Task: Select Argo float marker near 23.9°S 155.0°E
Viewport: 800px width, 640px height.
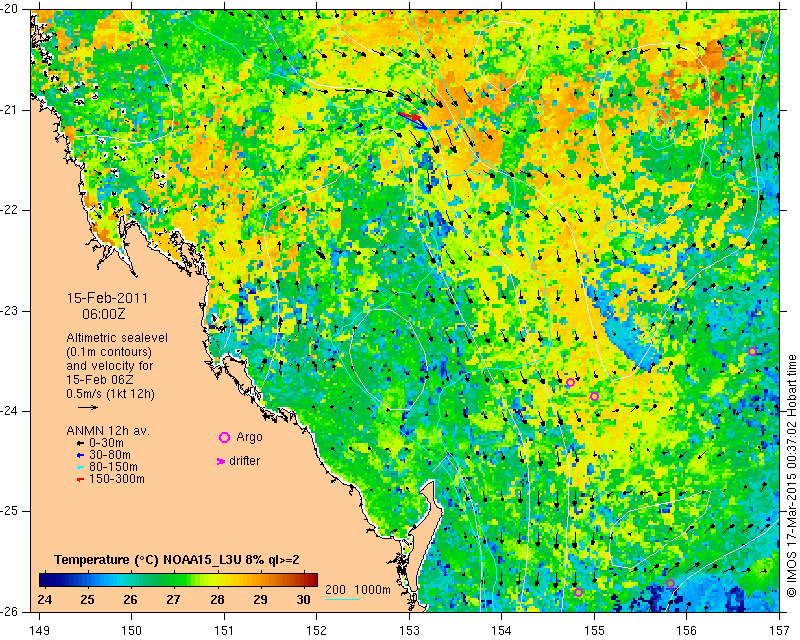Action: 594,397
